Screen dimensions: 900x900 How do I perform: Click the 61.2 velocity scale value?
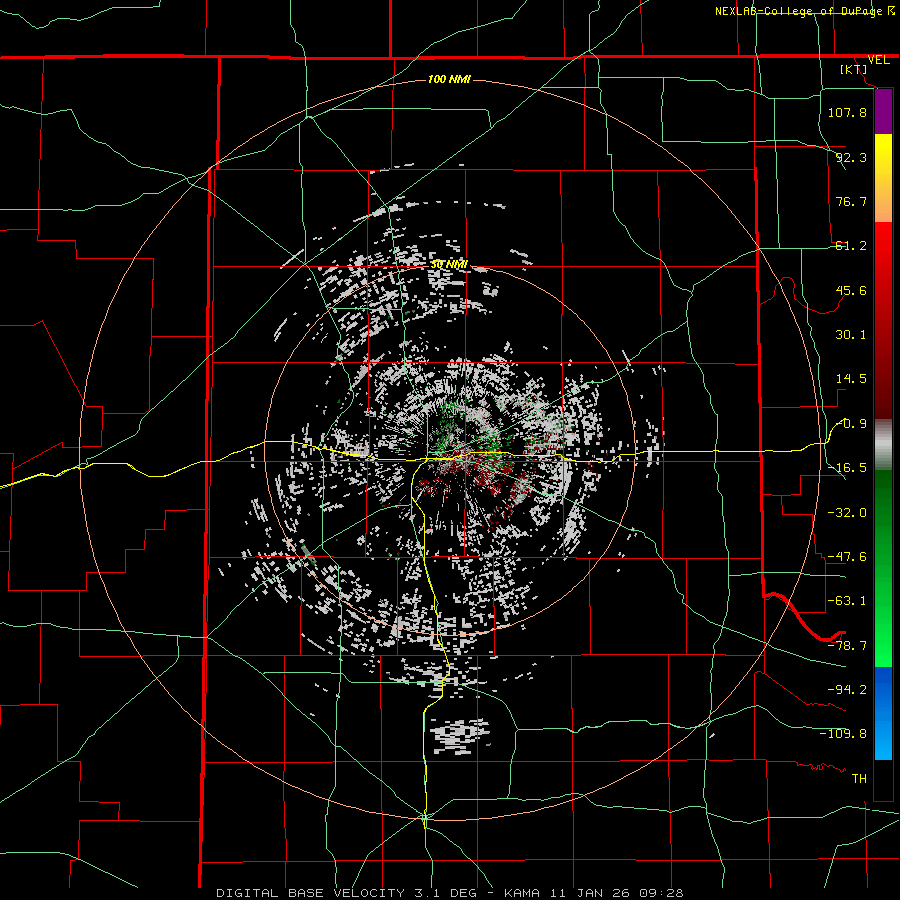[851, 246]
